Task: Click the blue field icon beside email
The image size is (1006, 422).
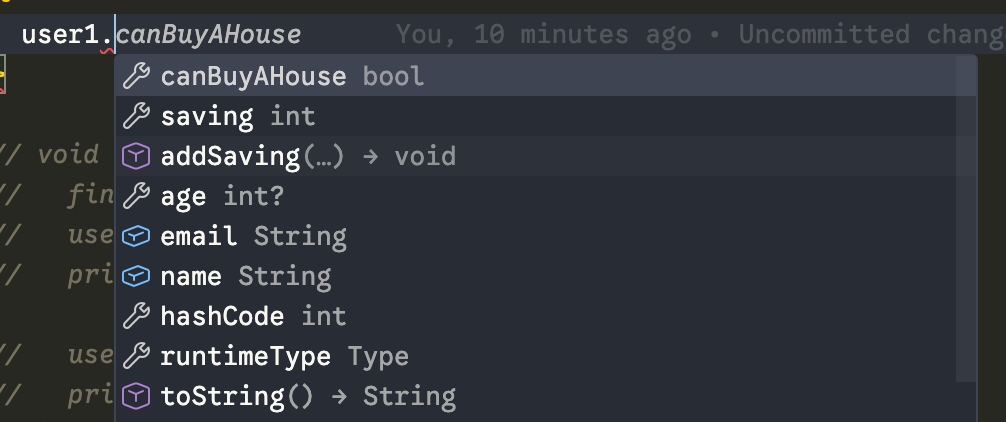Action: [x=135, y=236]
